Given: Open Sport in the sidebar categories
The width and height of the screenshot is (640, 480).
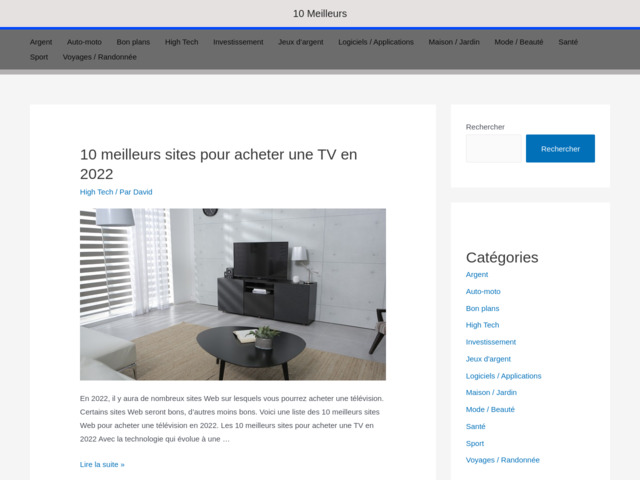Looking at the screenshot, I should point(475,443).
